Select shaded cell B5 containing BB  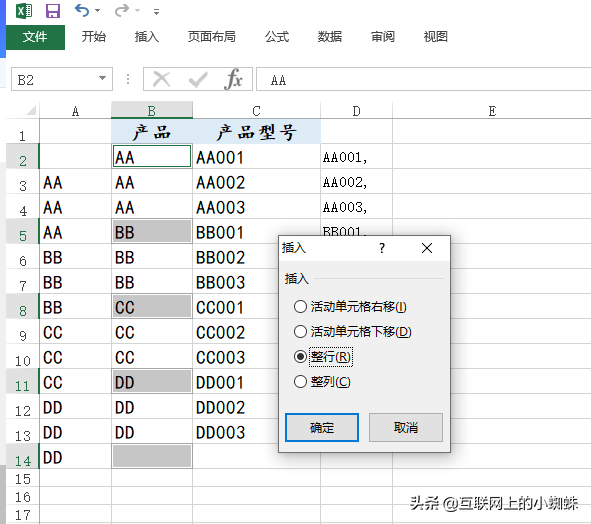coord(152,231)
